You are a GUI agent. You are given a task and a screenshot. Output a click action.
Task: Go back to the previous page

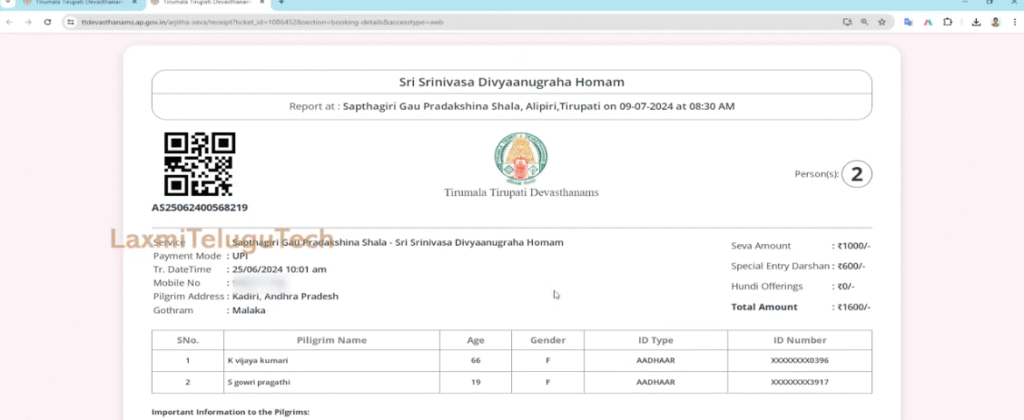click(10, 21)
